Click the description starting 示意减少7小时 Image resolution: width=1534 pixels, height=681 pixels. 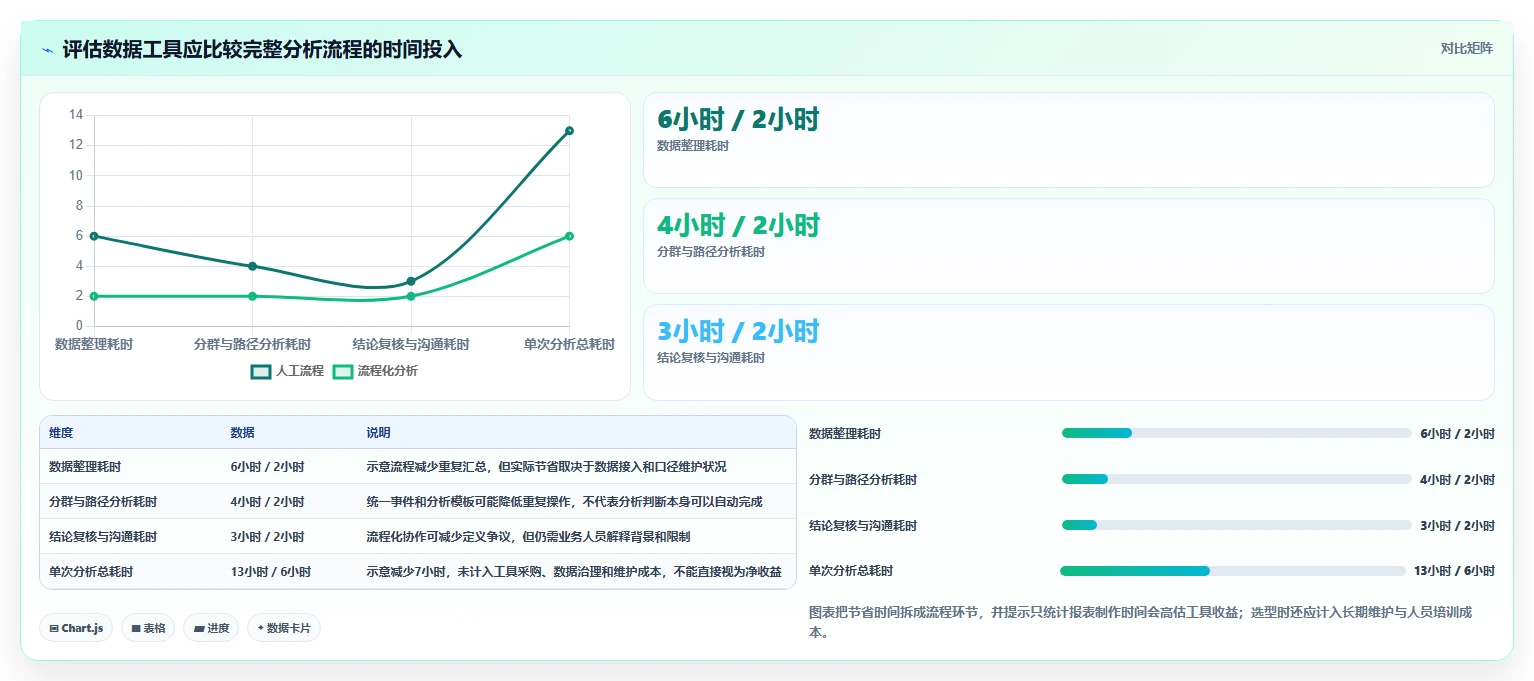click(574, 572)
